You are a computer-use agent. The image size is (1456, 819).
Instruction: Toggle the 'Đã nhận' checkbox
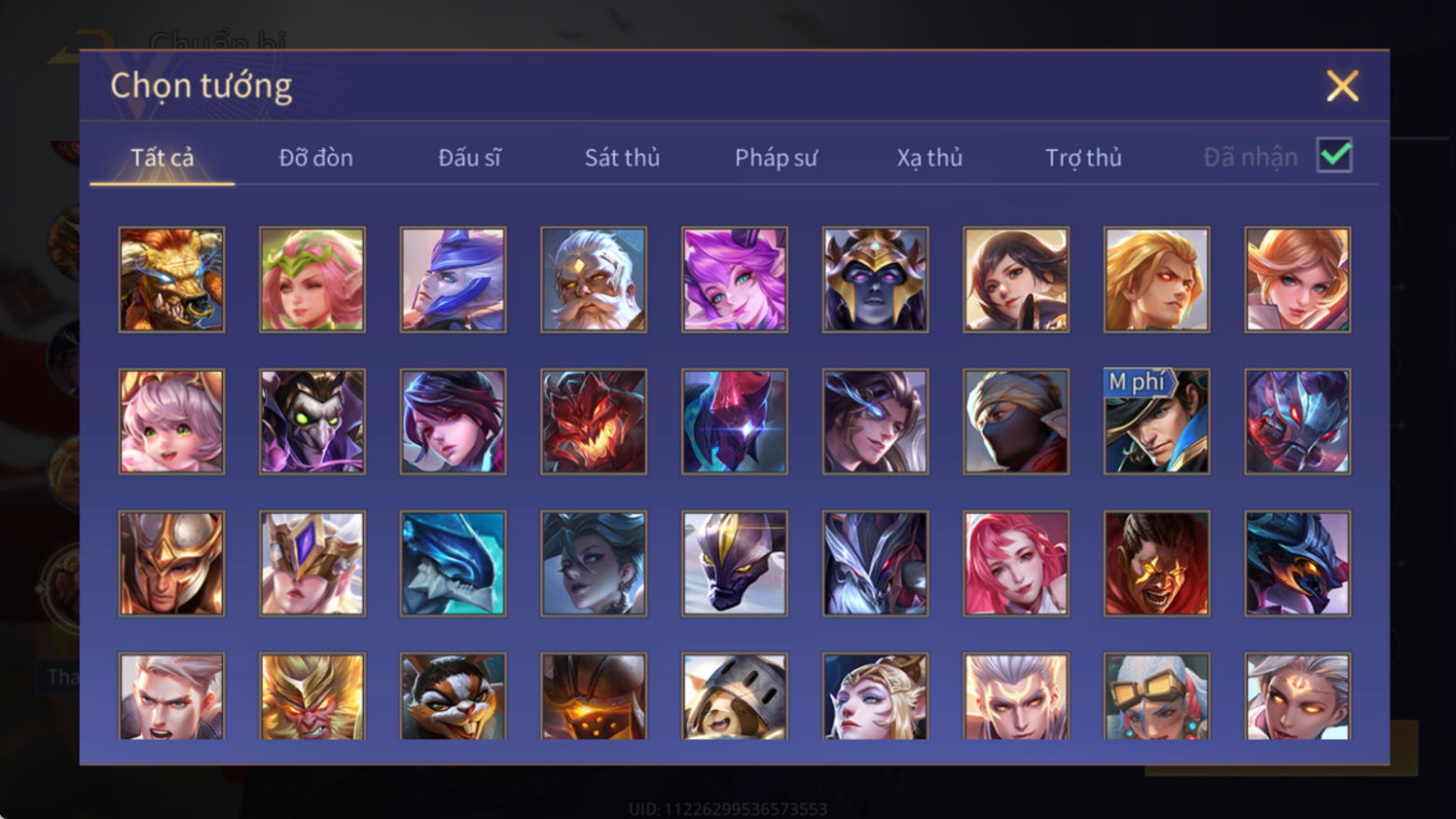tap(1335, 155)
